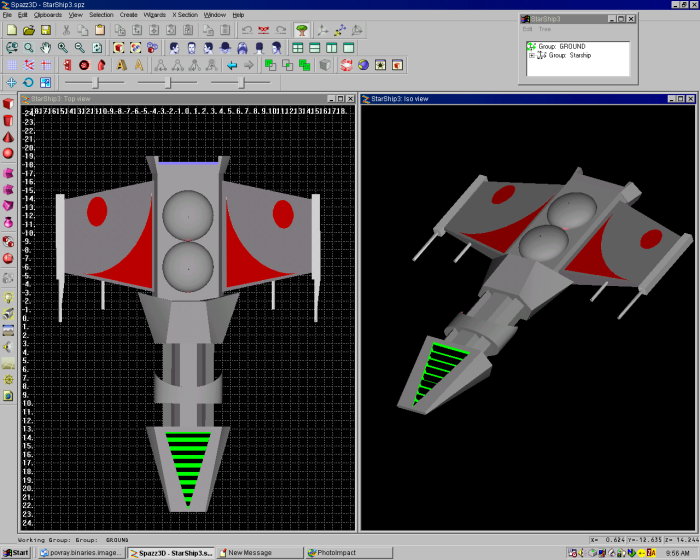Click the light bulb icon
This screenshot has width=700, height=560.
tap(8, 297)
